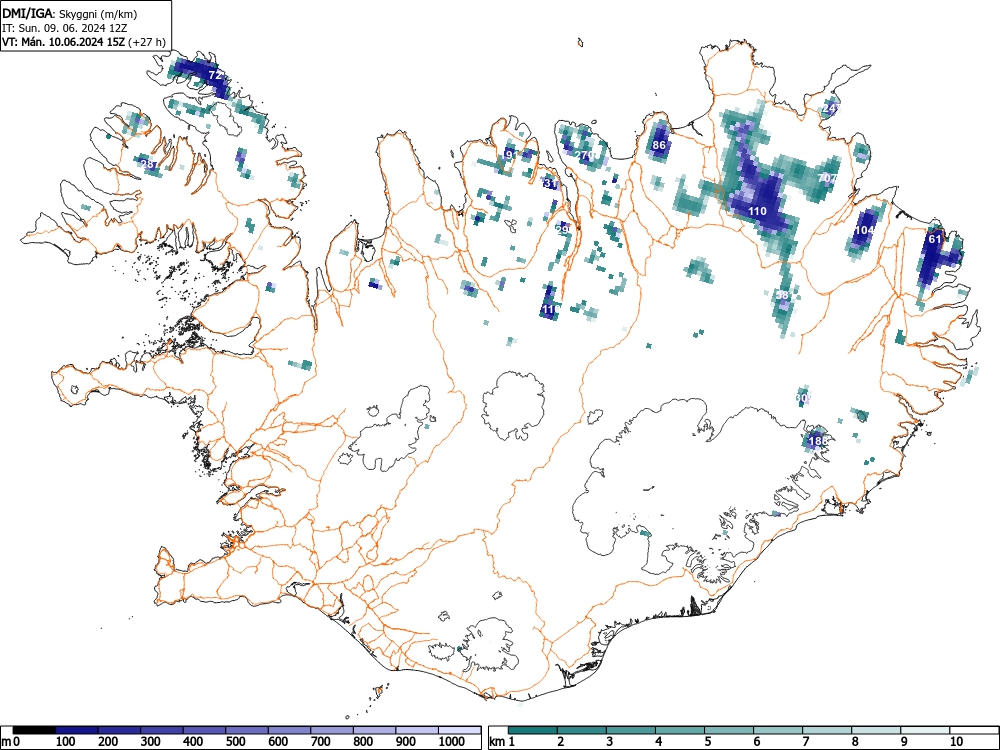Image resolution: width=1000 pixels, height=750 pixels.
Task: Pick the 5–6 km legend color swatch
Action: coord(728,730)
